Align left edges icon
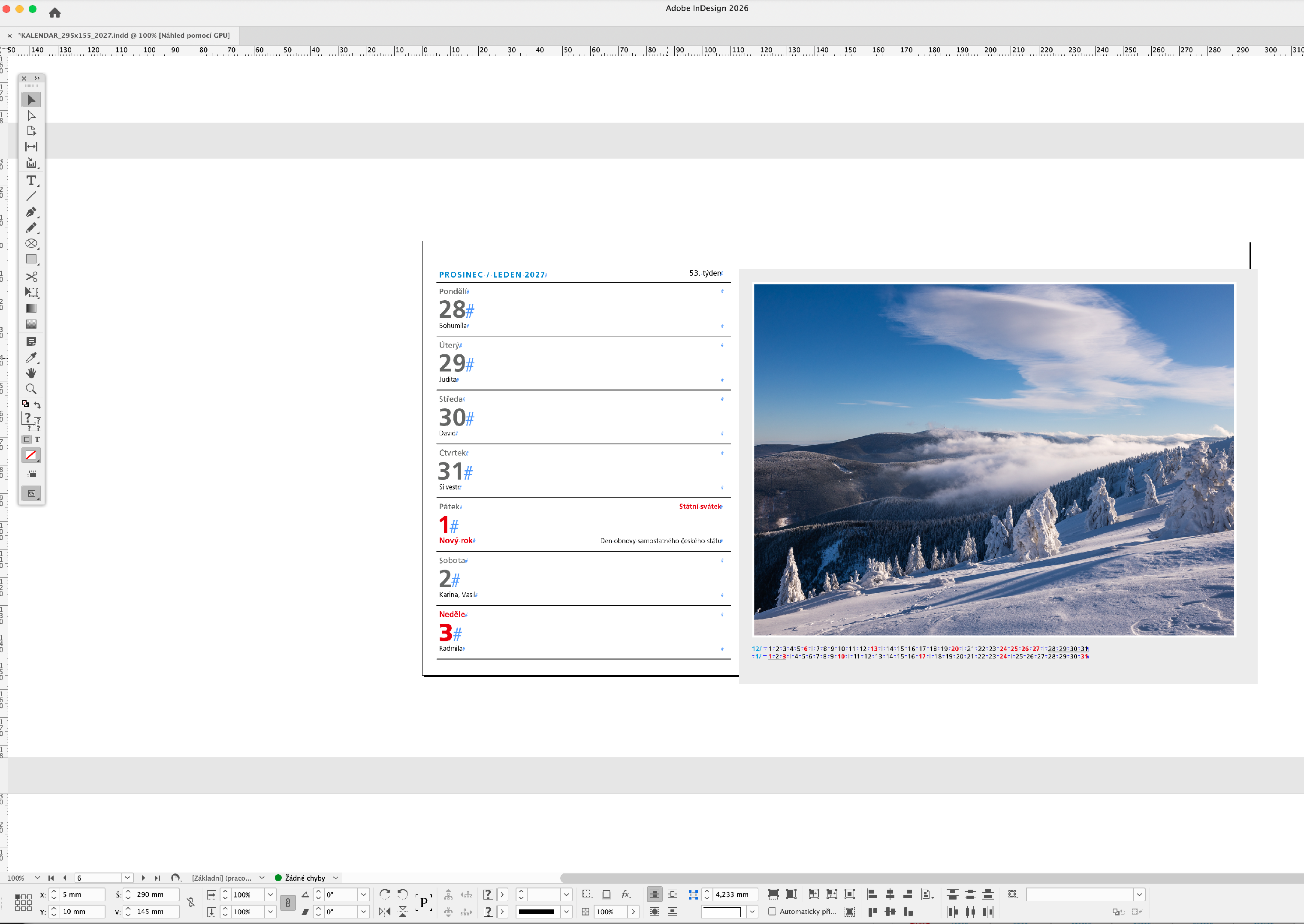The height and width of the screenshot is (924, 1304). coord(872,894)
